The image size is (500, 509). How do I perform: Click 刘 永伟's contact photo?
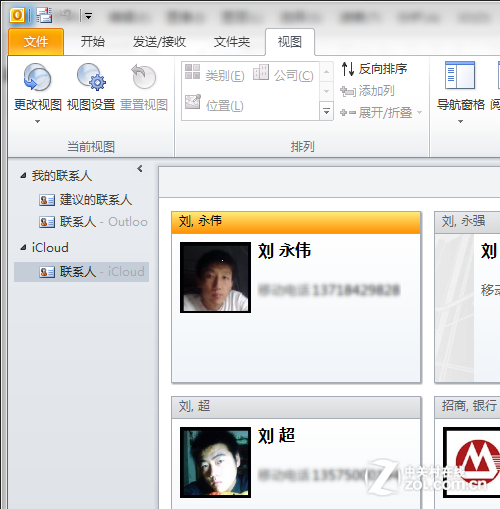215,277
